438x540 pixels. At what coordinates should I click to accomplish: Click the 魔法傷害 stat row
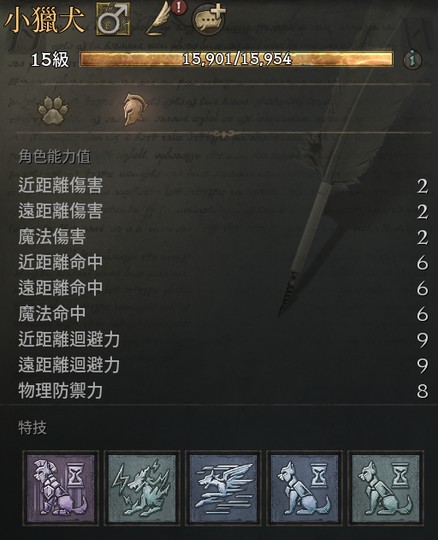coord(223,237)
